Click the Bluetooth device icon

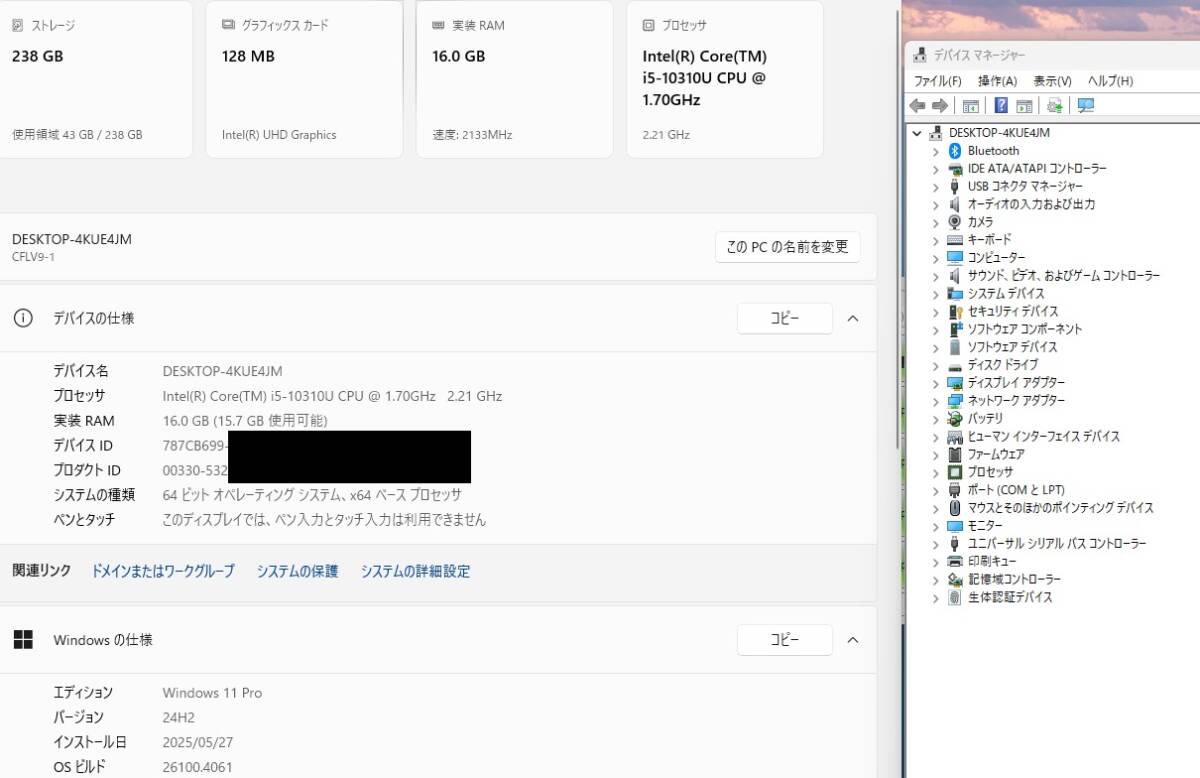pyautogui.click(x=955, y=151)
